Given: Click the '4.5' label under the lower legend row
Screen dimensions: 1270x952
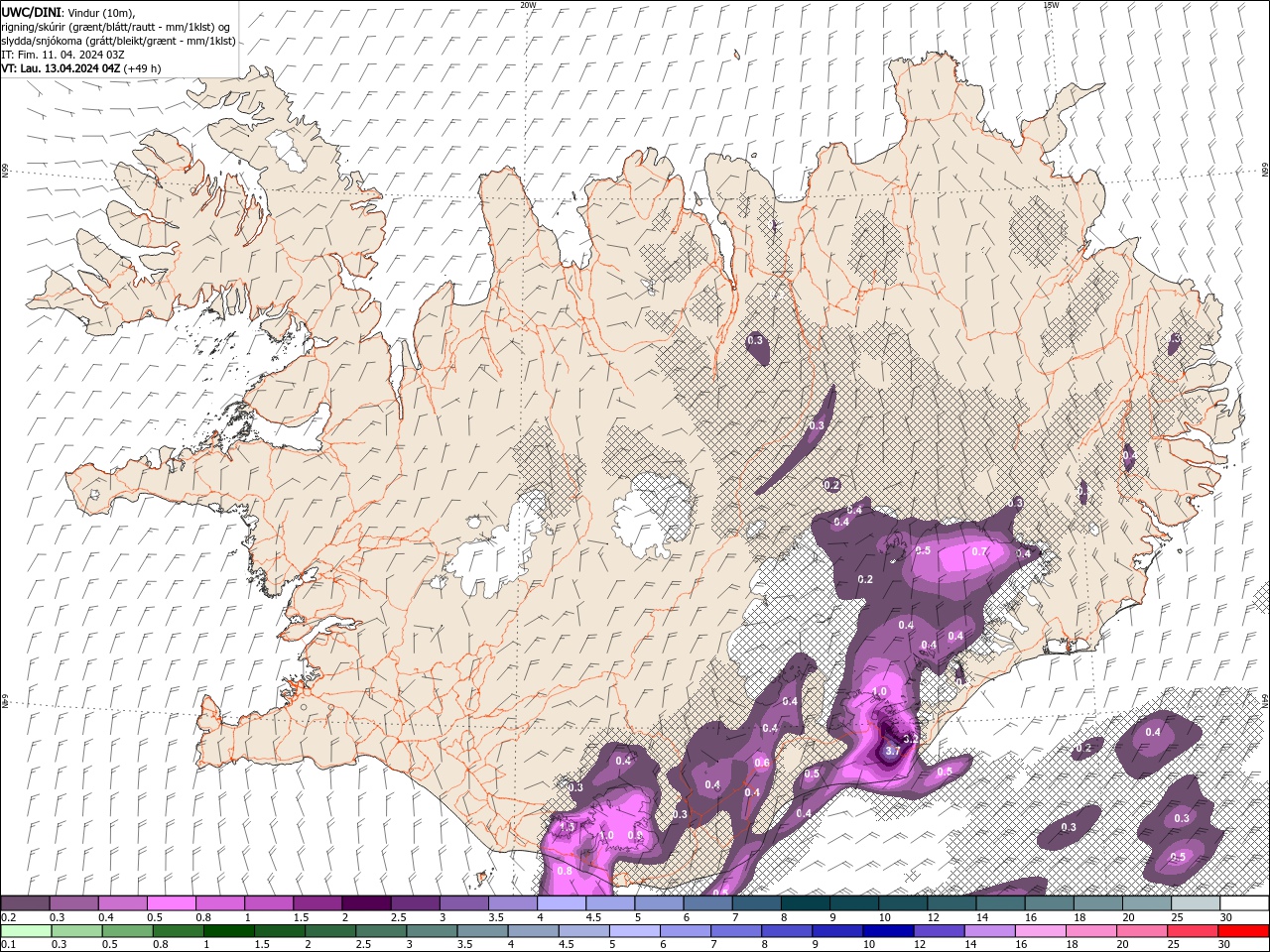Looking at the screenshot, I should pyautogui.click(x=566, y=945).
